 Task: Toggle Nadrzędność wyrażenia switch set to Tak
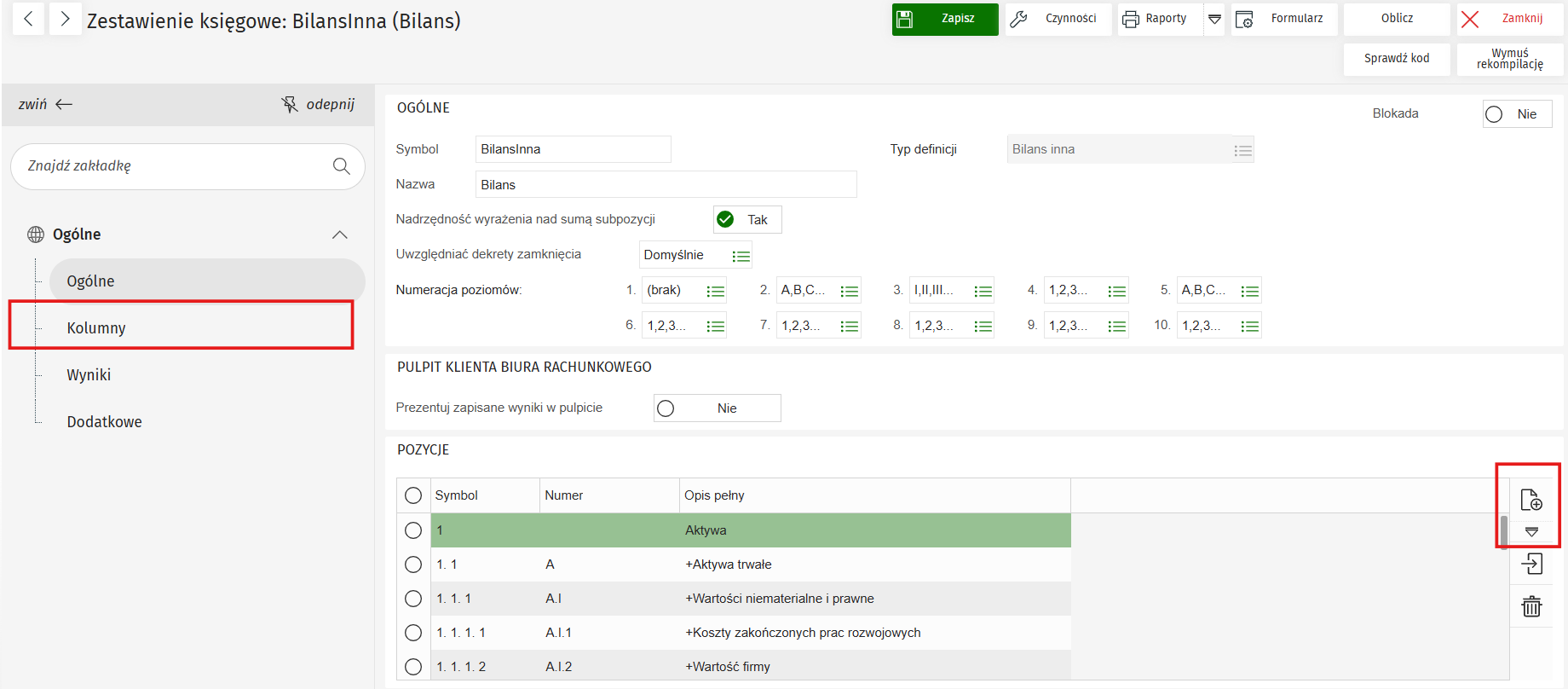747,220
